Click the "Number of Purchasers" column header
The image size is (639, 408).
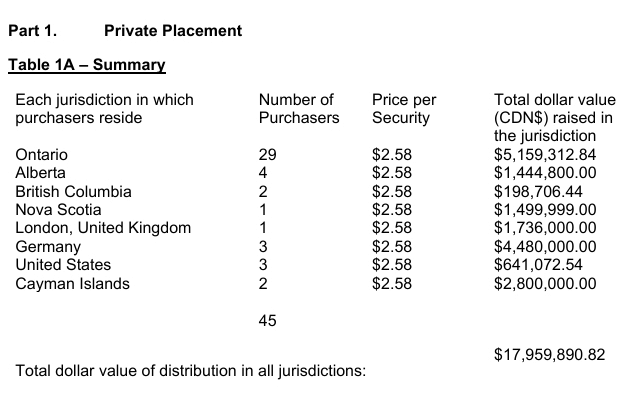298,109
